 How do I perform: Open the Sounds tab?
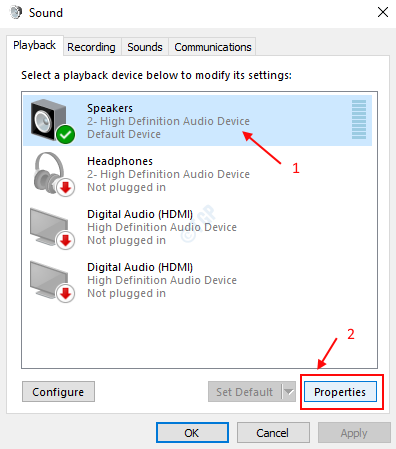click(x=145, y=47)
